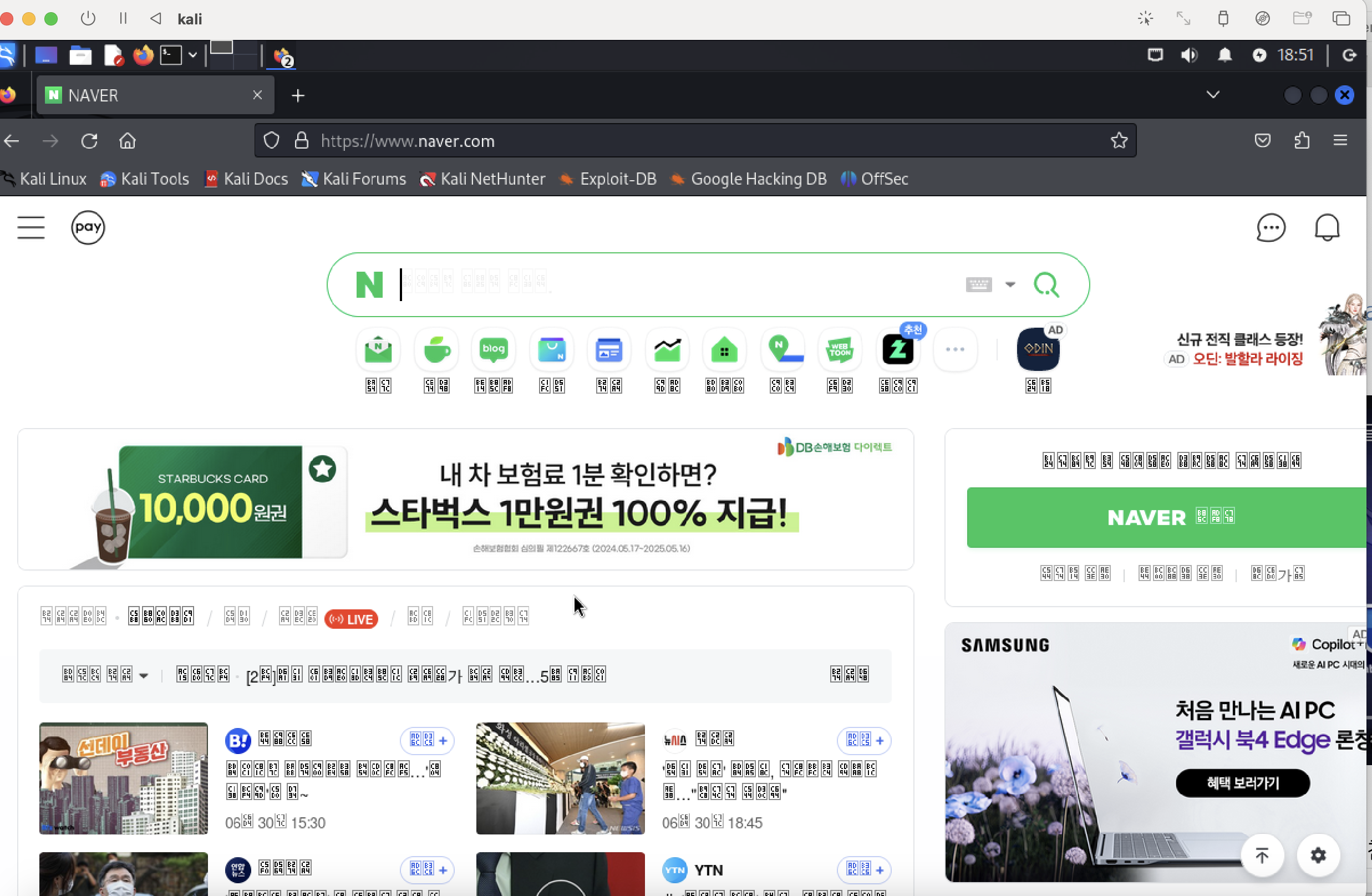The width and height of the screenshot is (1372, 896).
Task: Open Naver Cafe cup icon
Action: tap(436, 349)
